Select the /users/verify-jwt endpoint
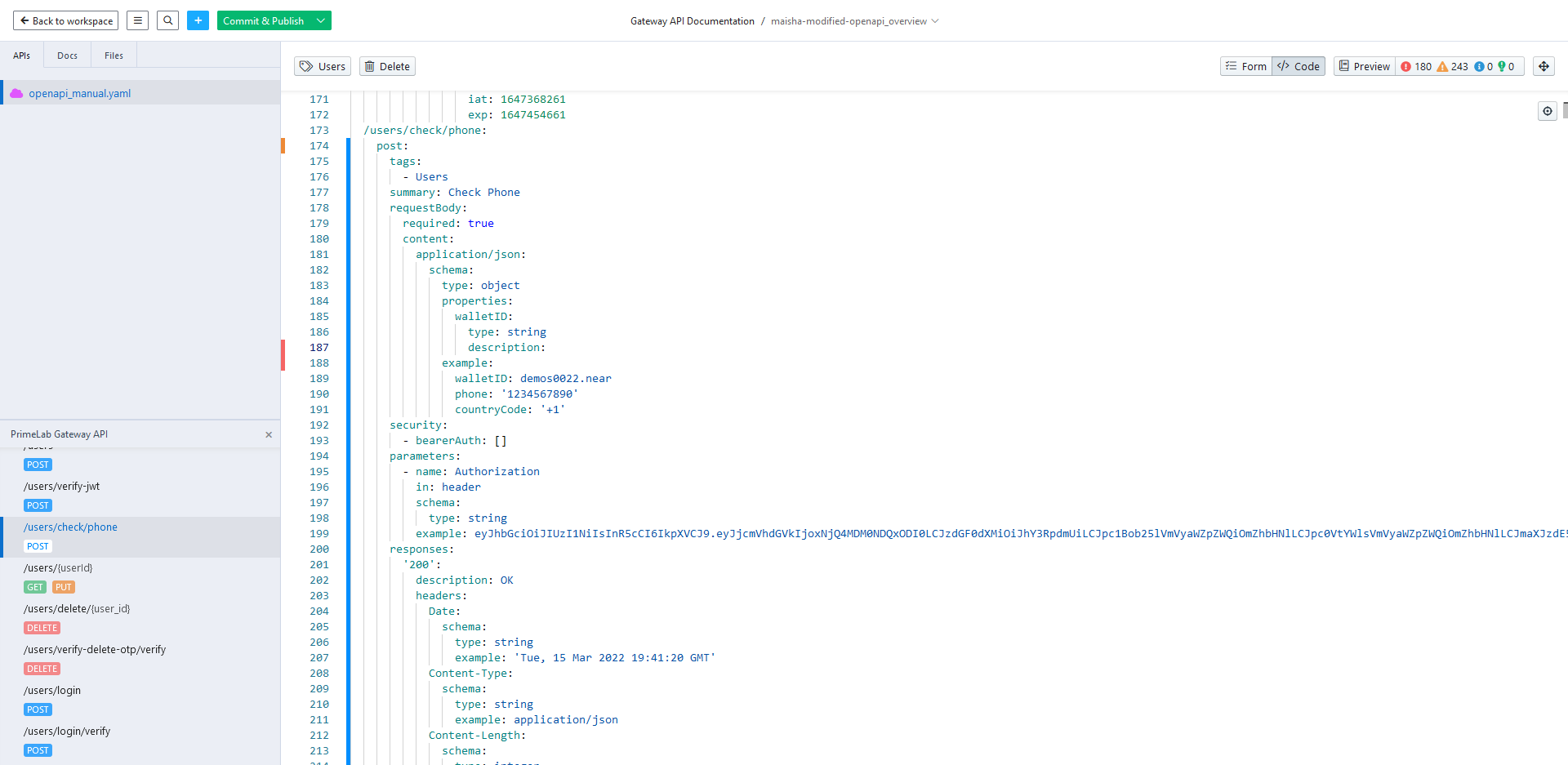The image size is (1568, 765). [x=62, y=486]
